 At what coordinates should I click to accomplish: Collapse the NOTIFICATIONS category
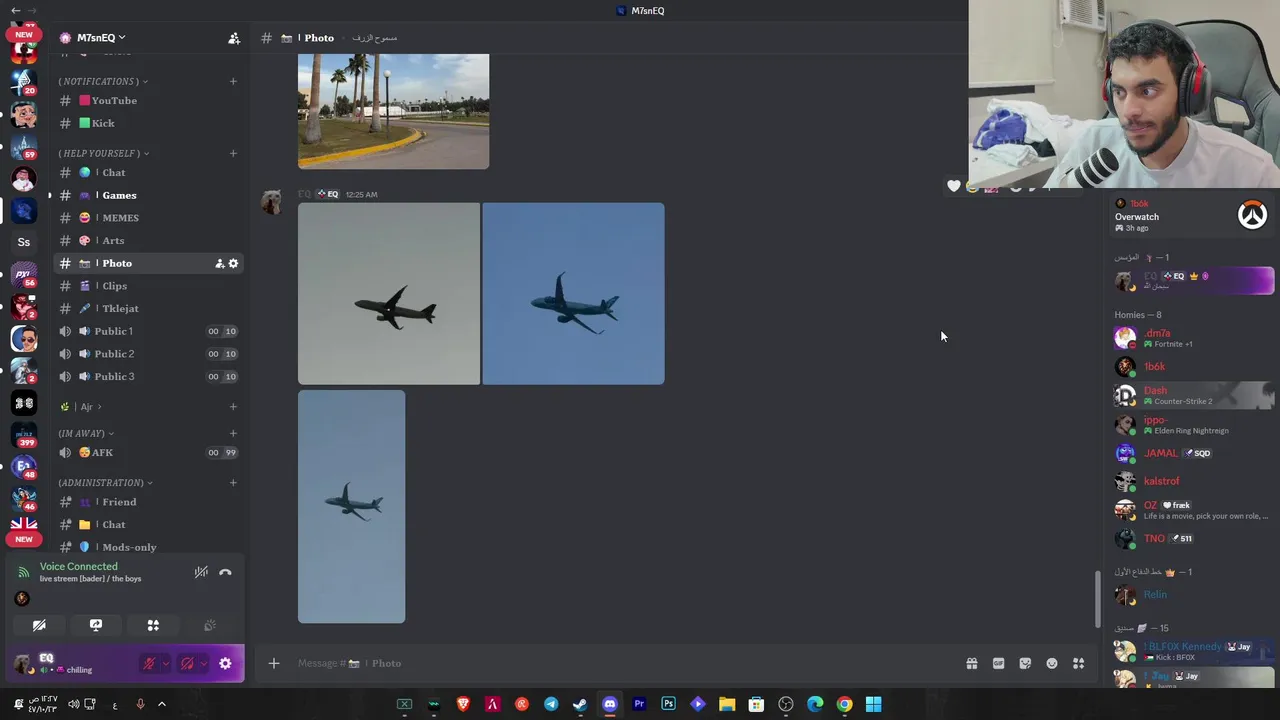103,81
